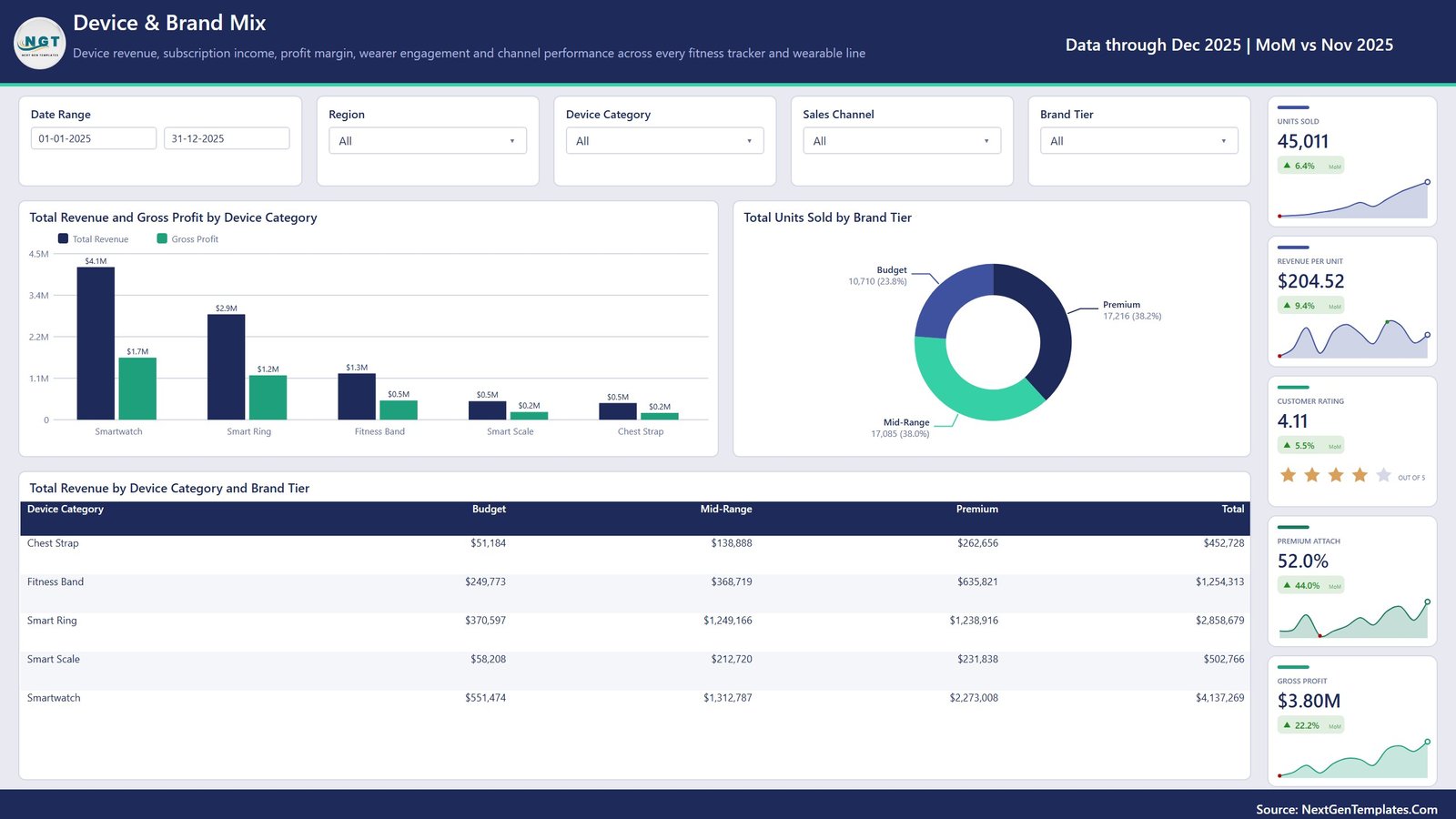Open the Units Sold sparkline chart
This screenshot has width=1456, height=819.
click(1353, 199)
